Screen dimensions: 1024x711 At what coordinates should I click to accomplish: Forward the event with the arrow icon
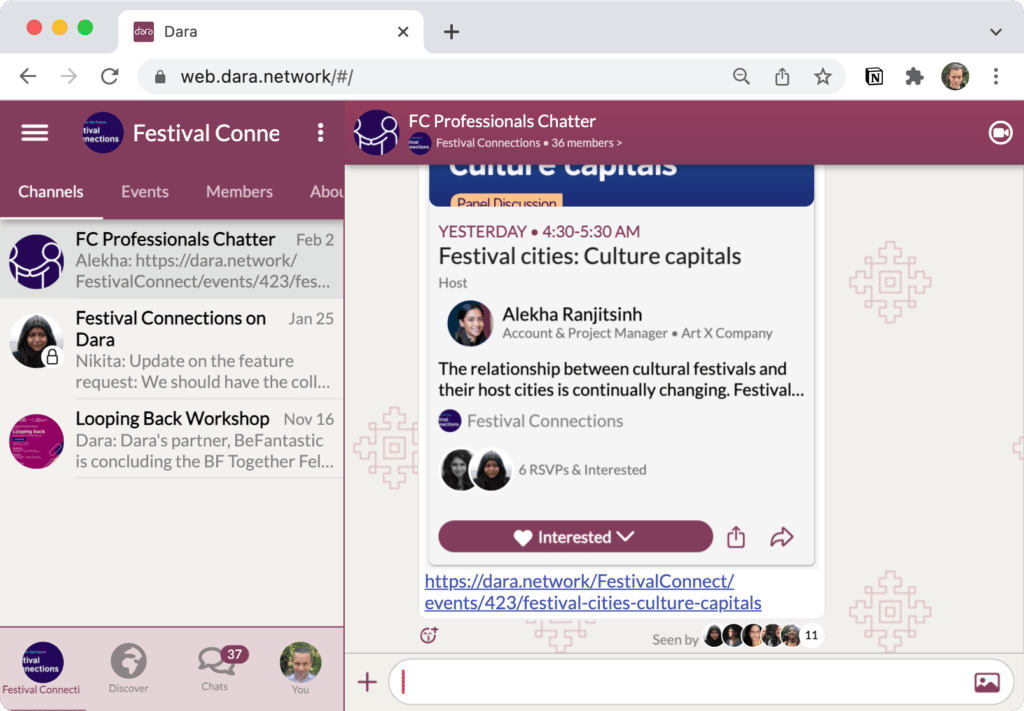click(782, 537)
